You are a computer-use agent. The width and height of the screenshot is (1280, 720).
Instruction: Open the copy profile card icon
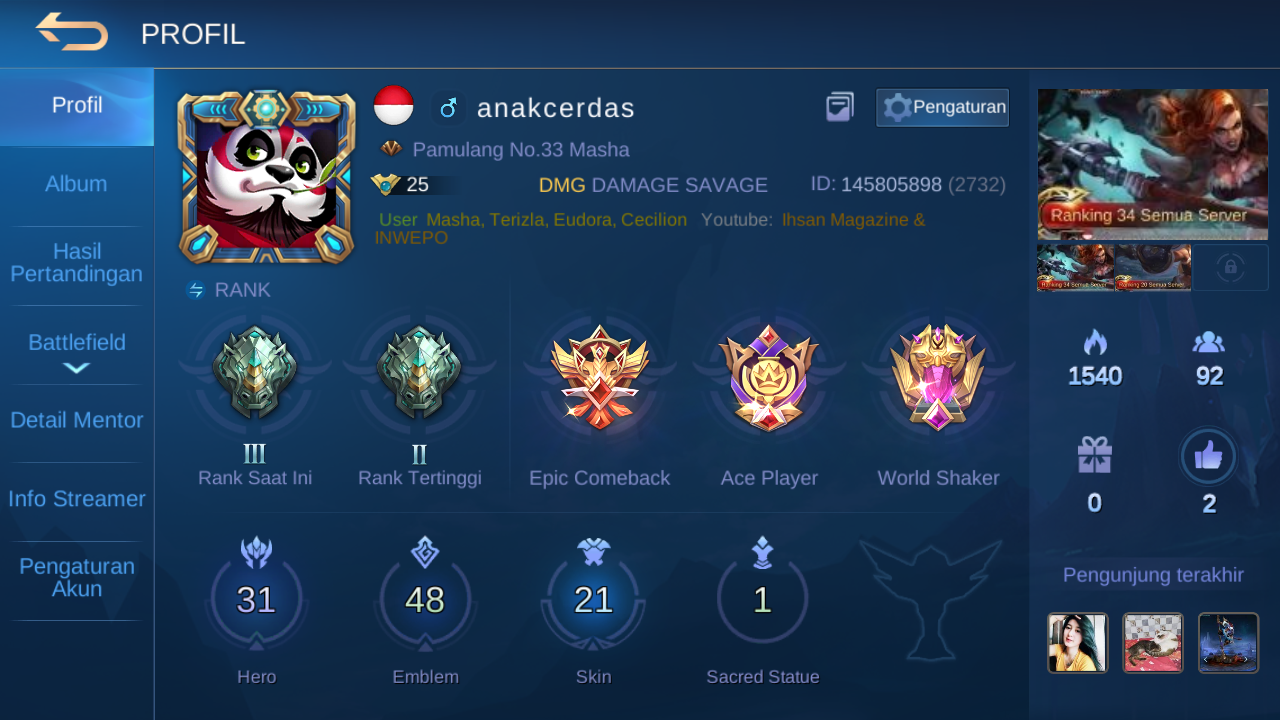(x=840, y=107)
